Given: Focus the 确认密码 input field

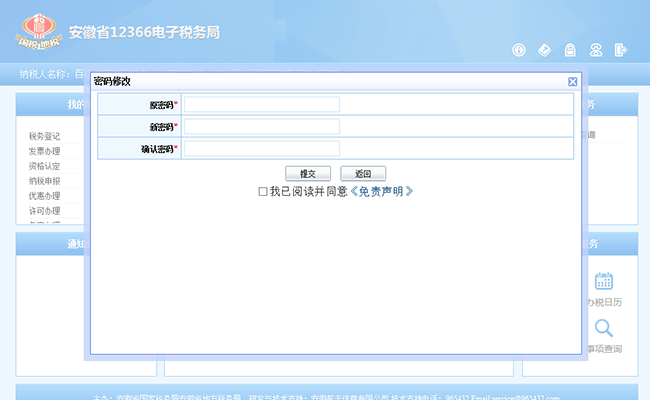Looking at the screenshot, I should point(262,149).
